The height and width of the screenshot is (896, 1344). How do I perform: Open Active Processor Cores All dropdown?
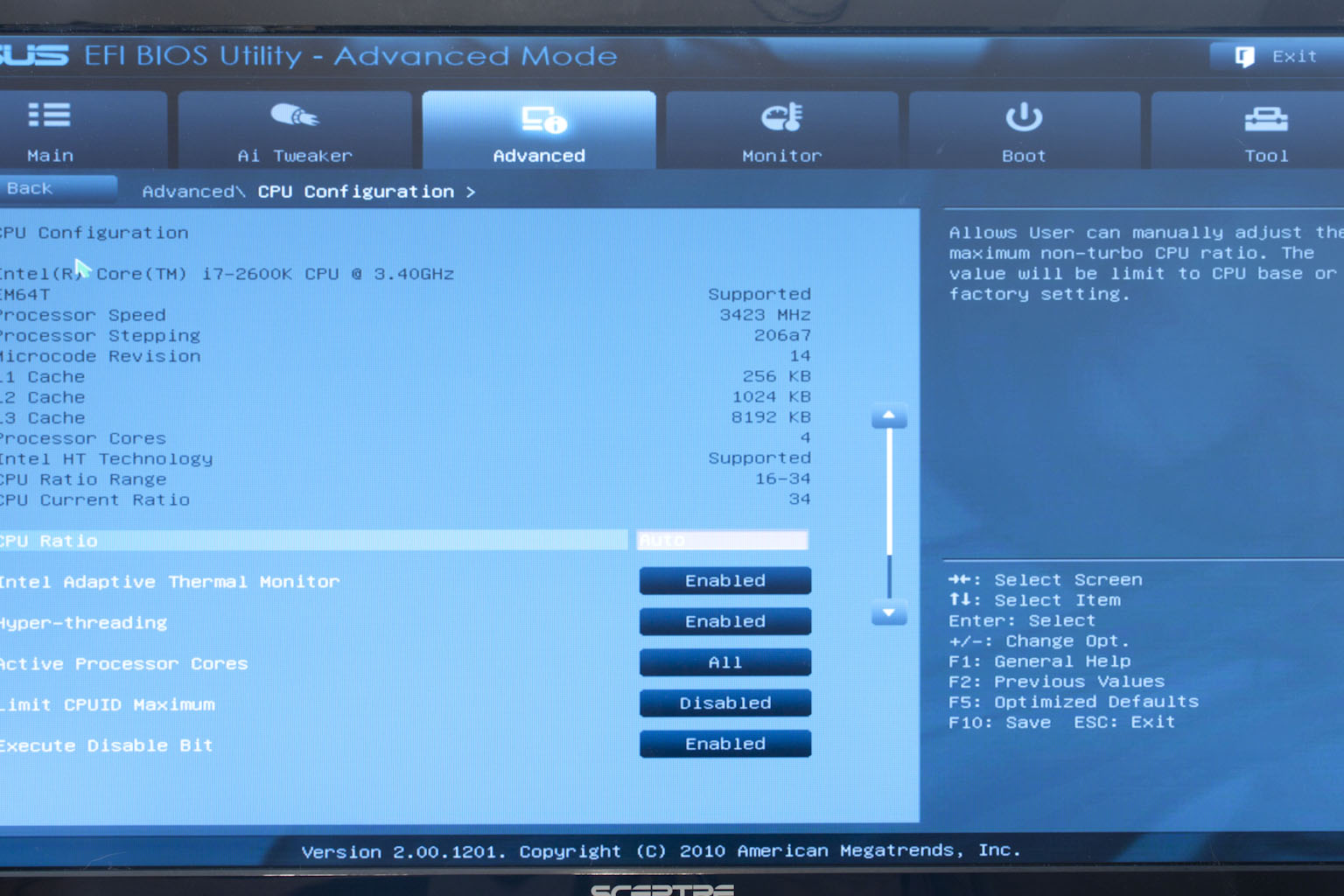(x=725, y=662)
